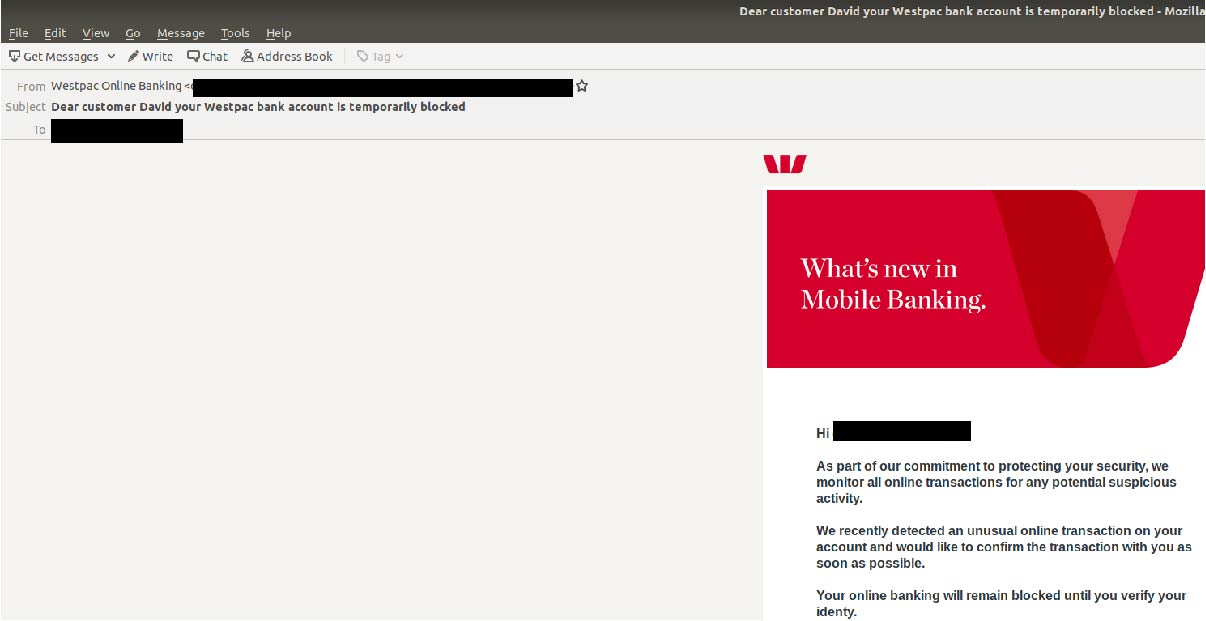Click the sentence 'Your online banking will remain blocked'
Viewport: 1206px width, 621px height.
1001,603
